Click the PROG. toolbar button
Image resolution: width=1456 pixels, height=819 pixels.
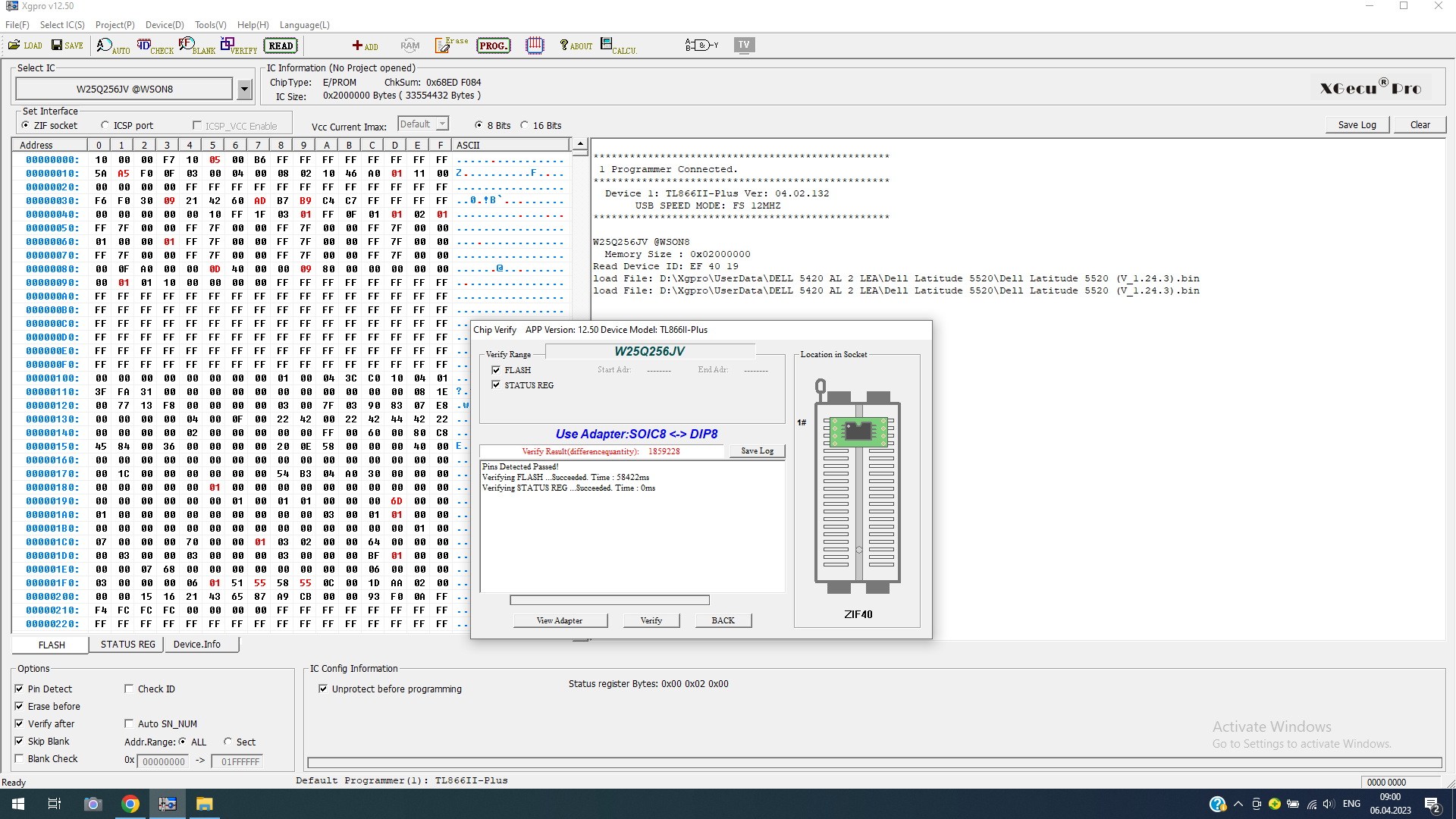point(493,45)
